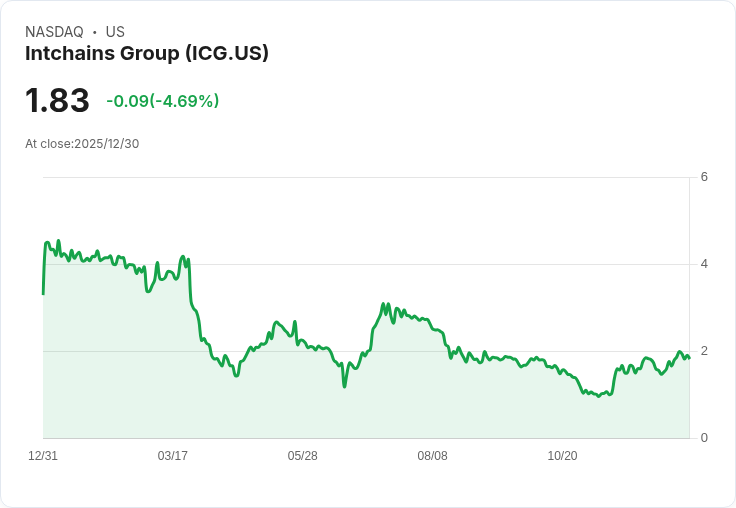Choose the 08/08 x-axis date
736x508 pixels.
(x=433, y=456)
